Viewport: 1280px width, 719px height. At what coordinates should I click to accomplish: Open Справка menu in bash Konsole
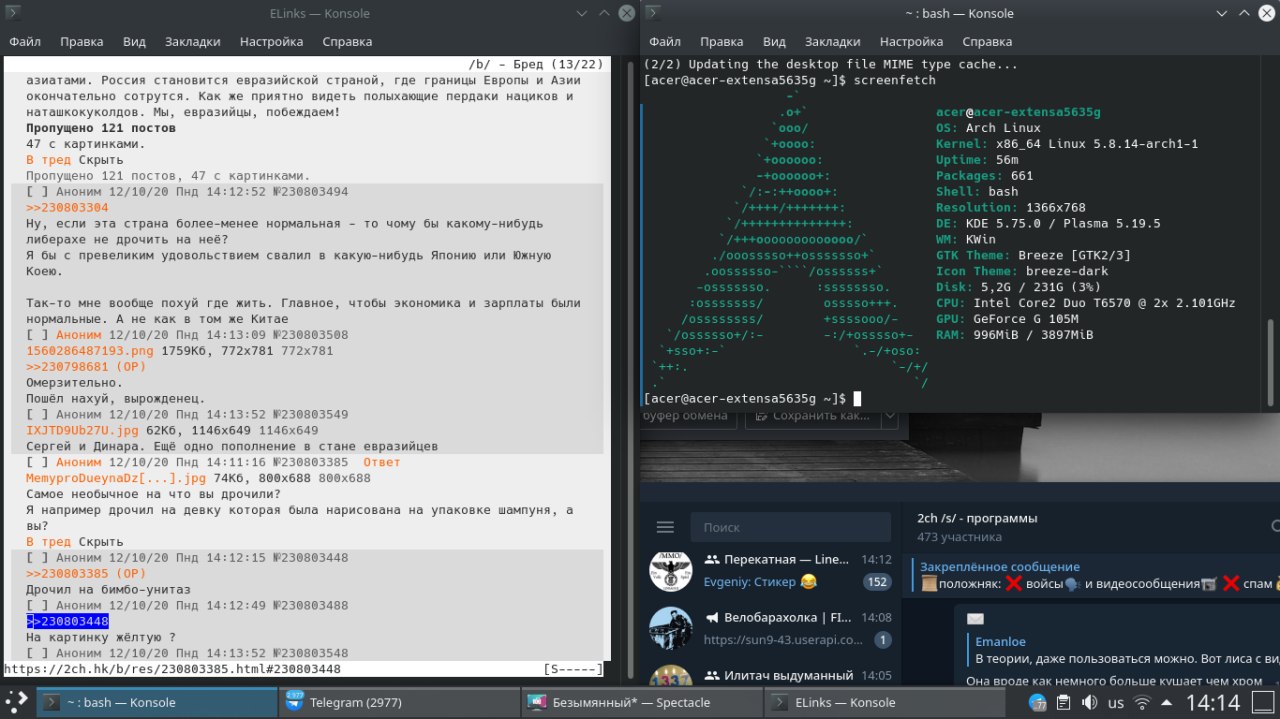click(x=987, y=42)
